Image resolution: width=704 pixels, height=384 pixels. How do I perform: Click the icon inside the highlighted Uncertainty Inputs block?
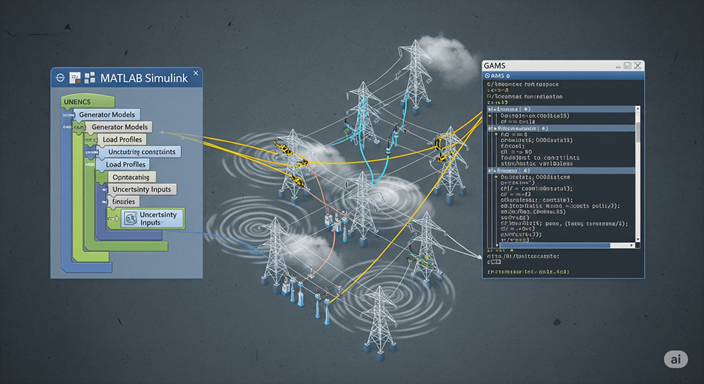[131, 218]
